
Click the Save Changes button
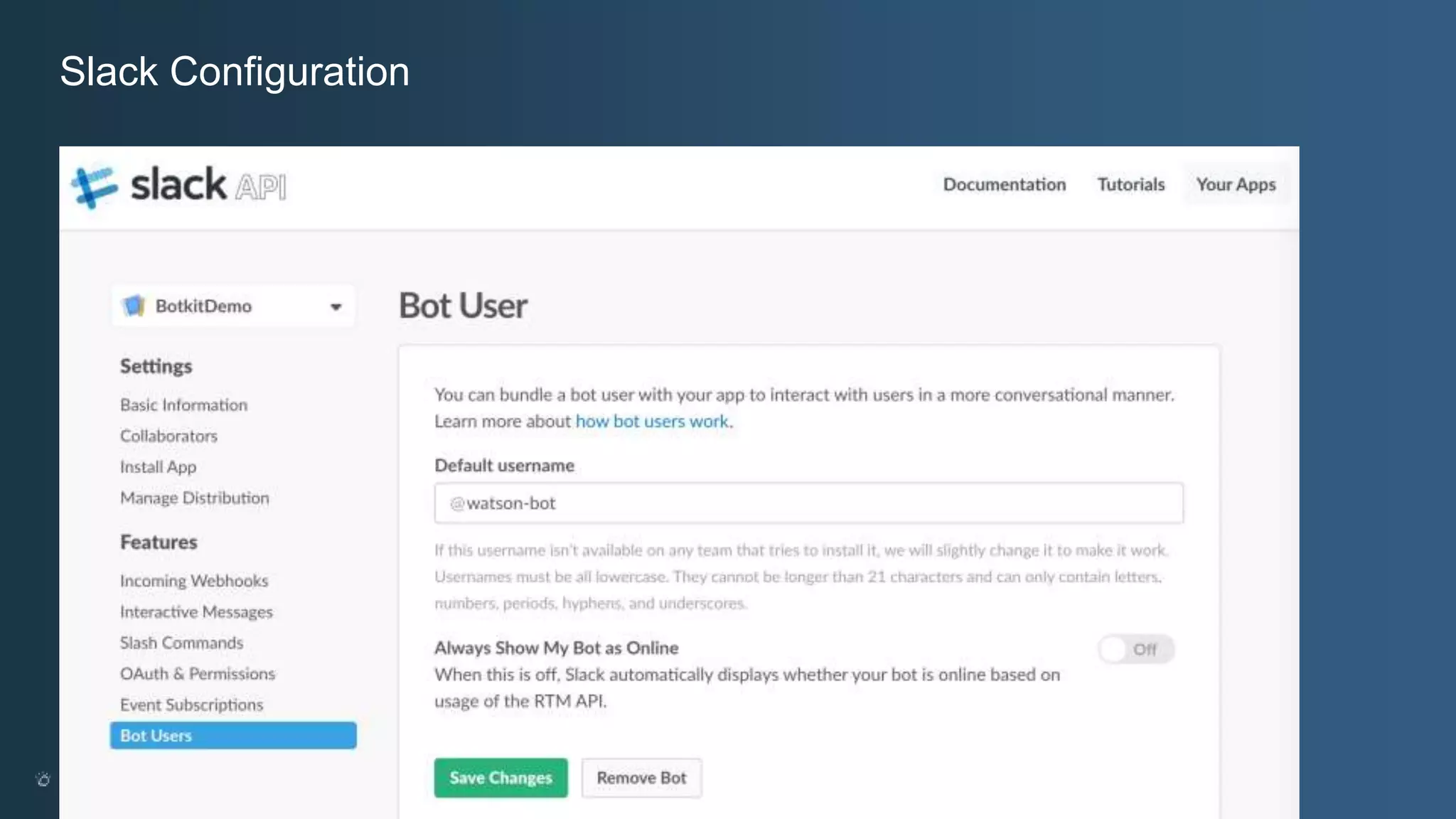pos(501,778)
